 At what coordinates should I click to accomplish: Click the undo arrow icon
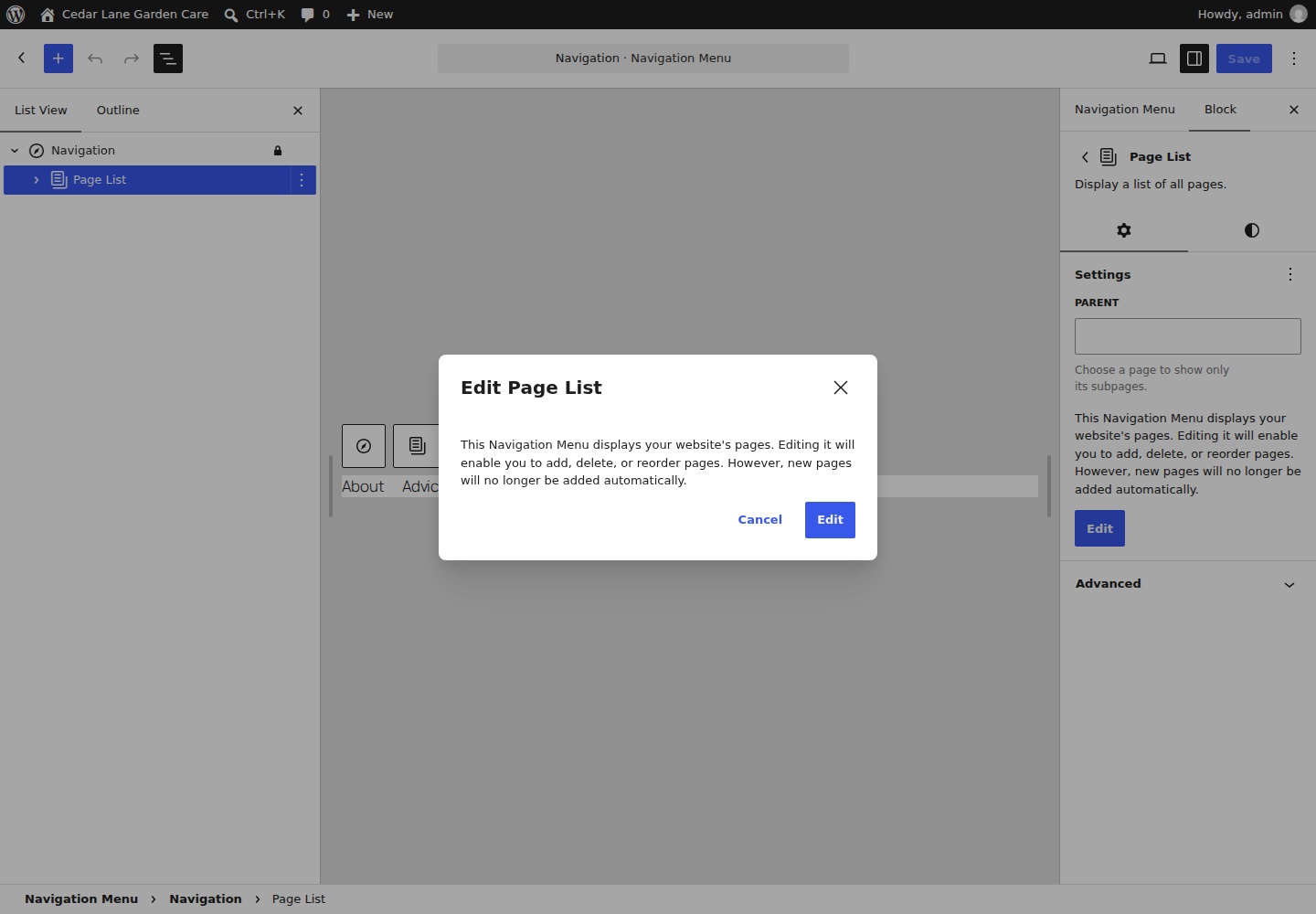coord(95,58)
